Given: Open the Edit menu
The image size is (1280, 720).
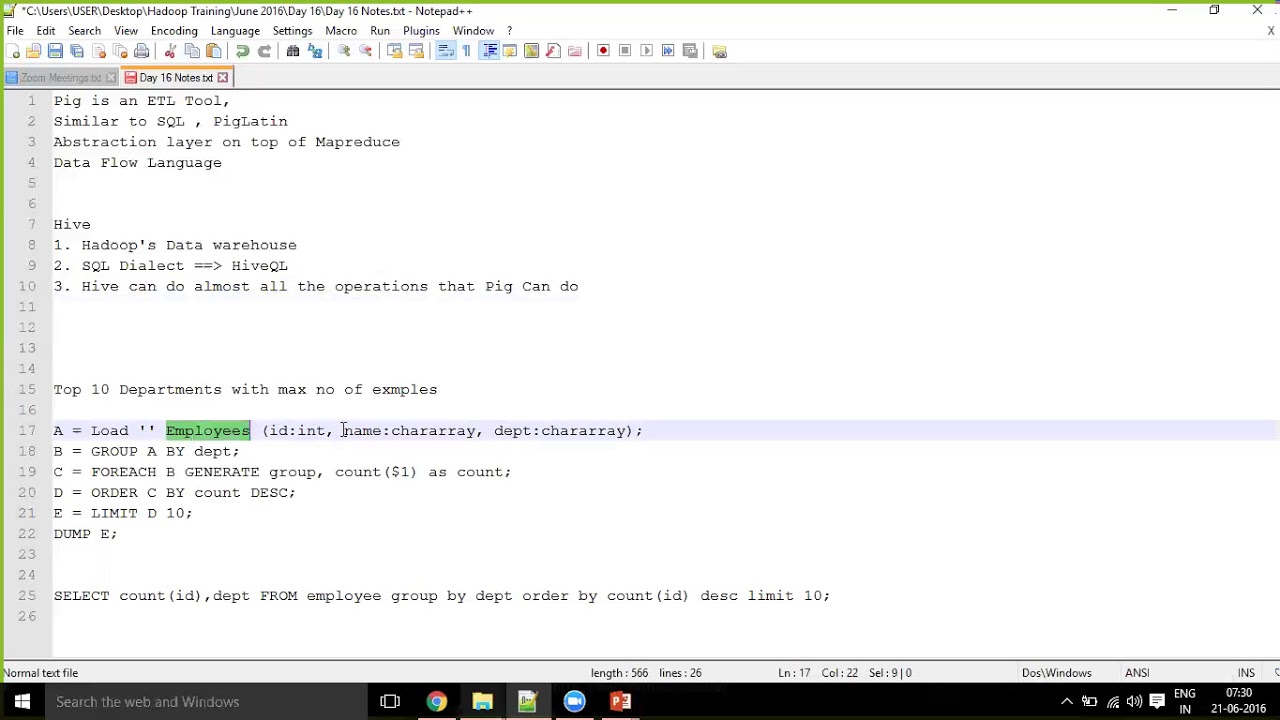Looking at the screenshot, I should point(46,31).
